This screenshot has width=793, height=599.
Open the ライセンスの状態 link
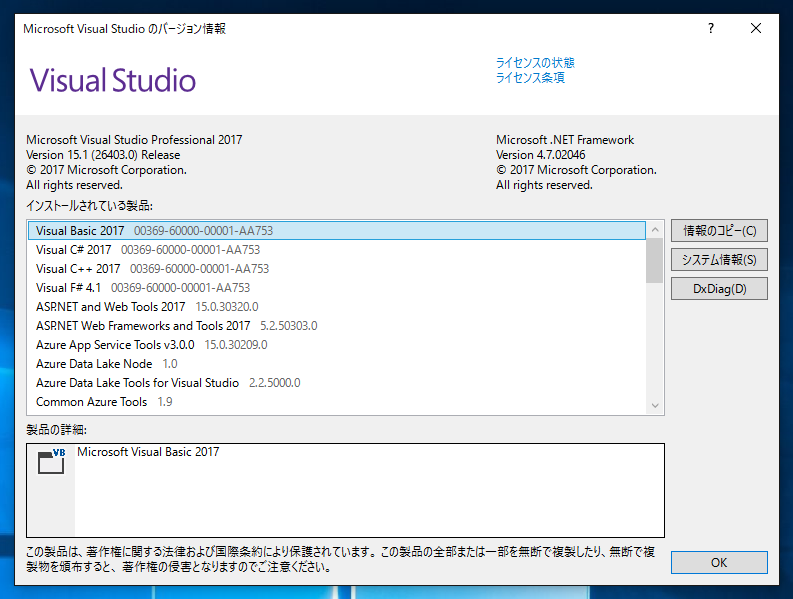[535, 63]
